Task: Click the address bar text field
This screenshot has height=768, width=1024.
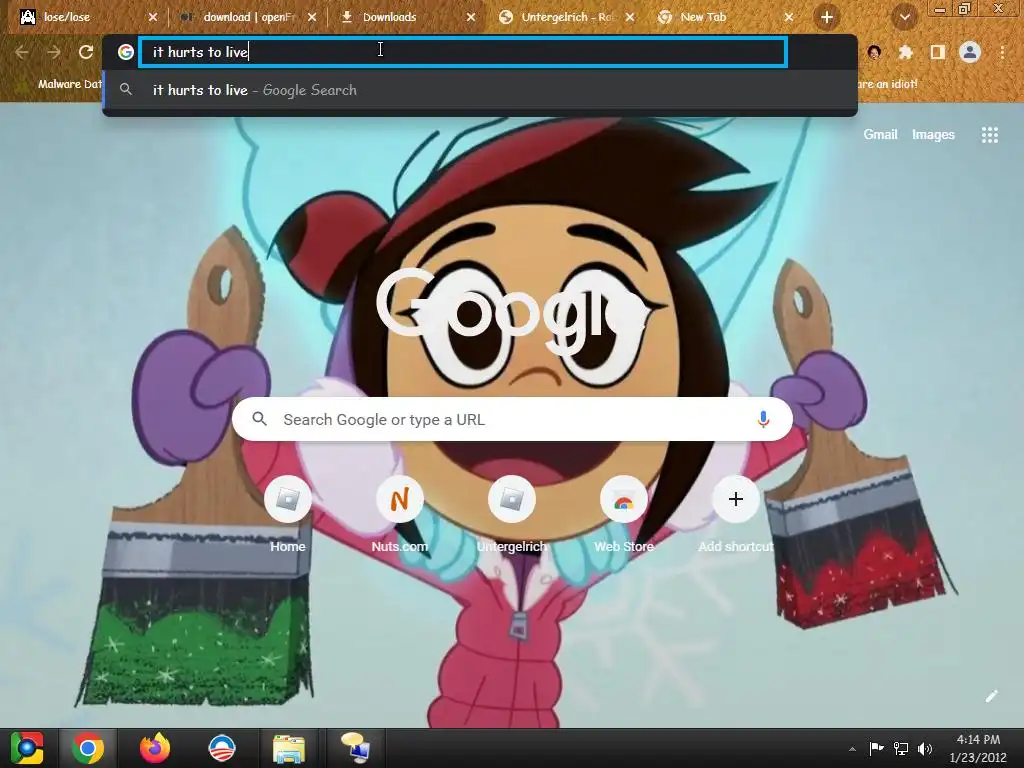Action: [463, 52]
